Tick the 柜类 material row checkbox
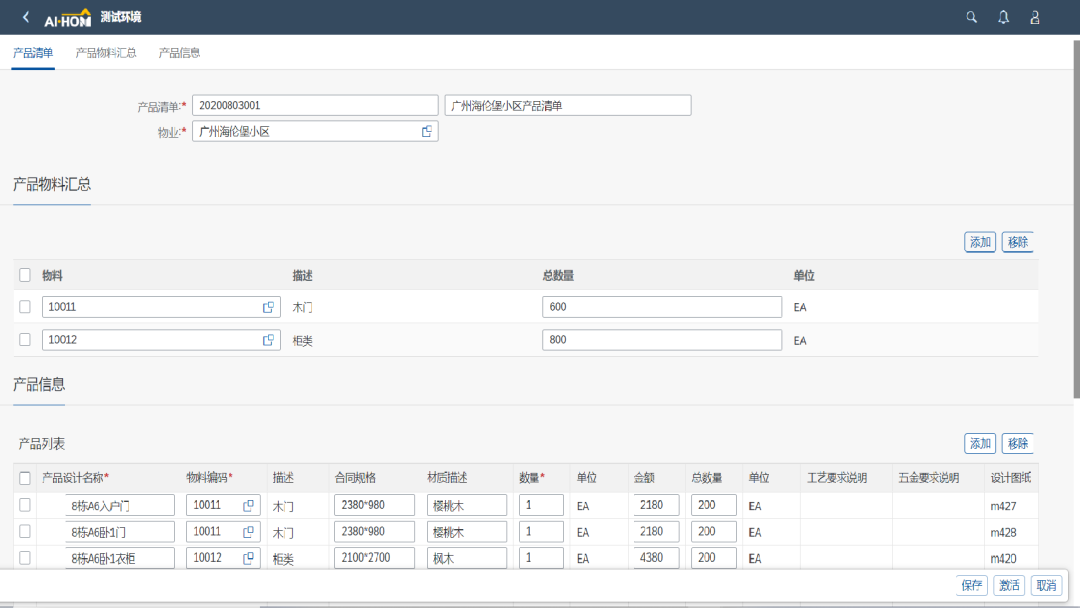 (25, 340)
